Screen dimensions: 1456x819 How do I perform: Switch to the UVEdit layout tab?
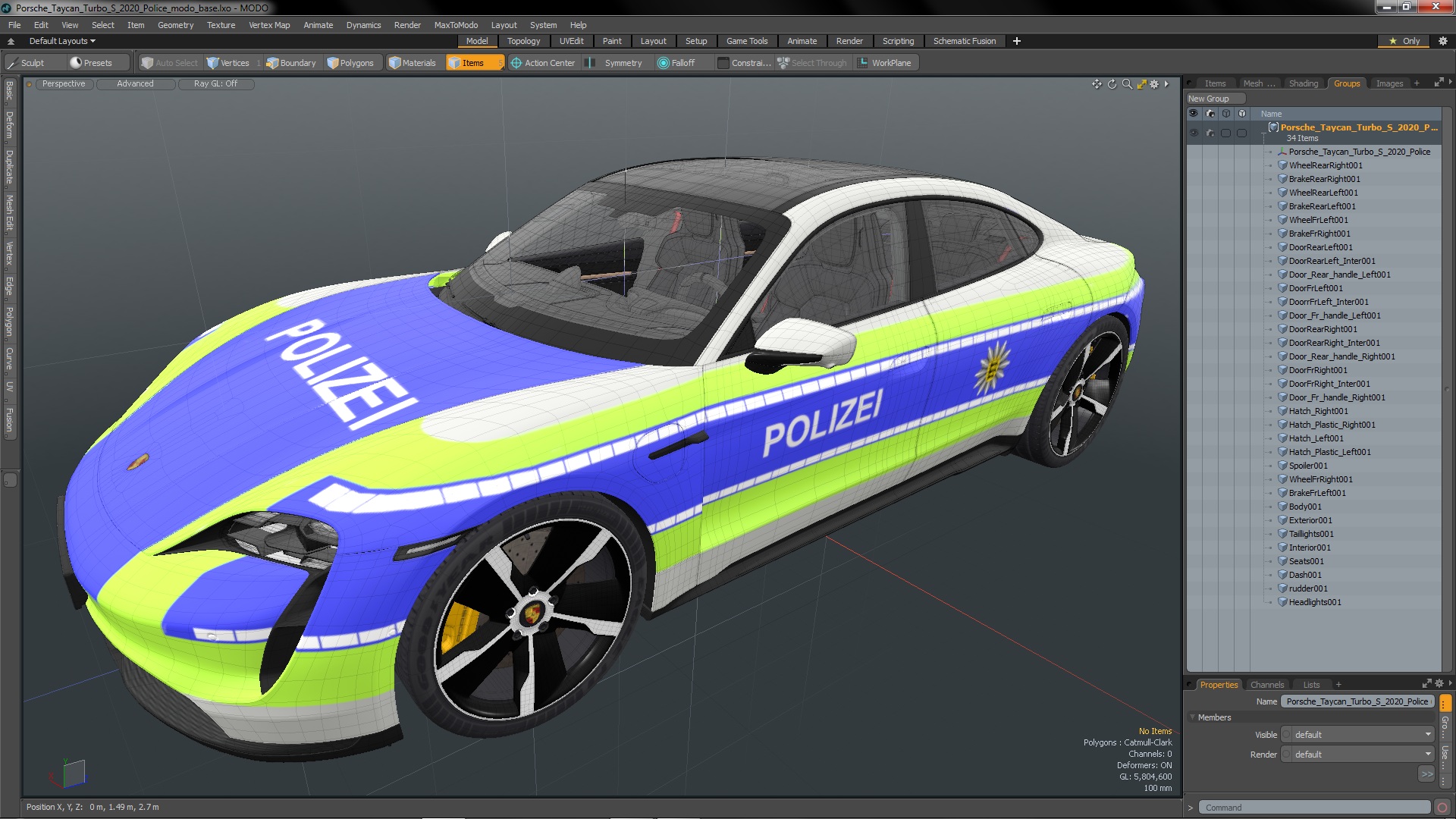(571, 41)
